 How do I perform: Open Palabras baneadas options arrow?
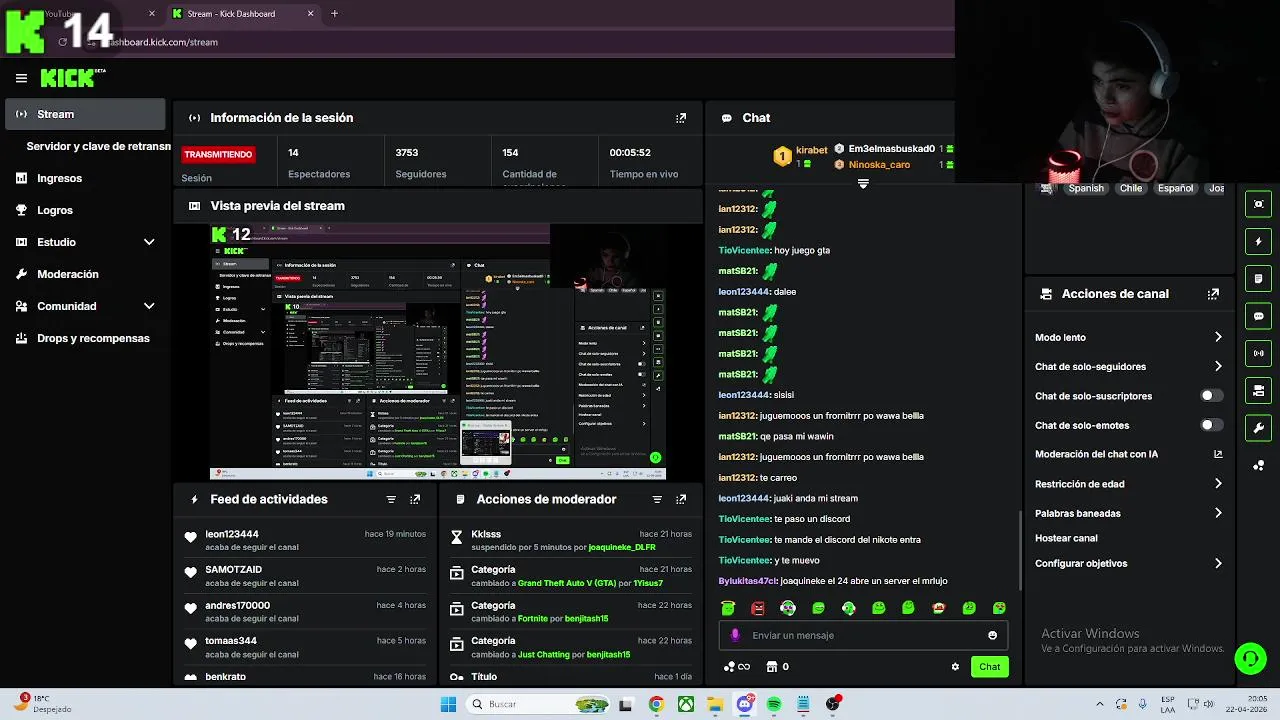pyautogui.click(x=1218, y=513)
